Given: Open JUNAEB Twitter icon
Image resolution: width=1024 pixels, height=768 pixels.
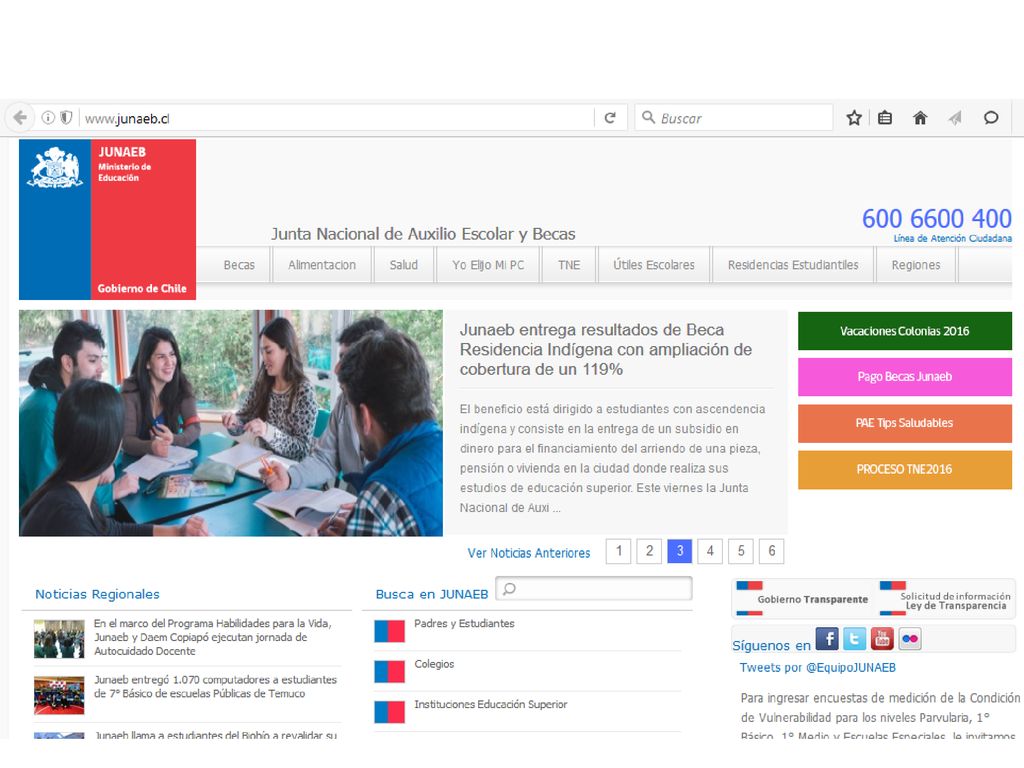Looking at the screenshot, I should (x=854, y=638).
